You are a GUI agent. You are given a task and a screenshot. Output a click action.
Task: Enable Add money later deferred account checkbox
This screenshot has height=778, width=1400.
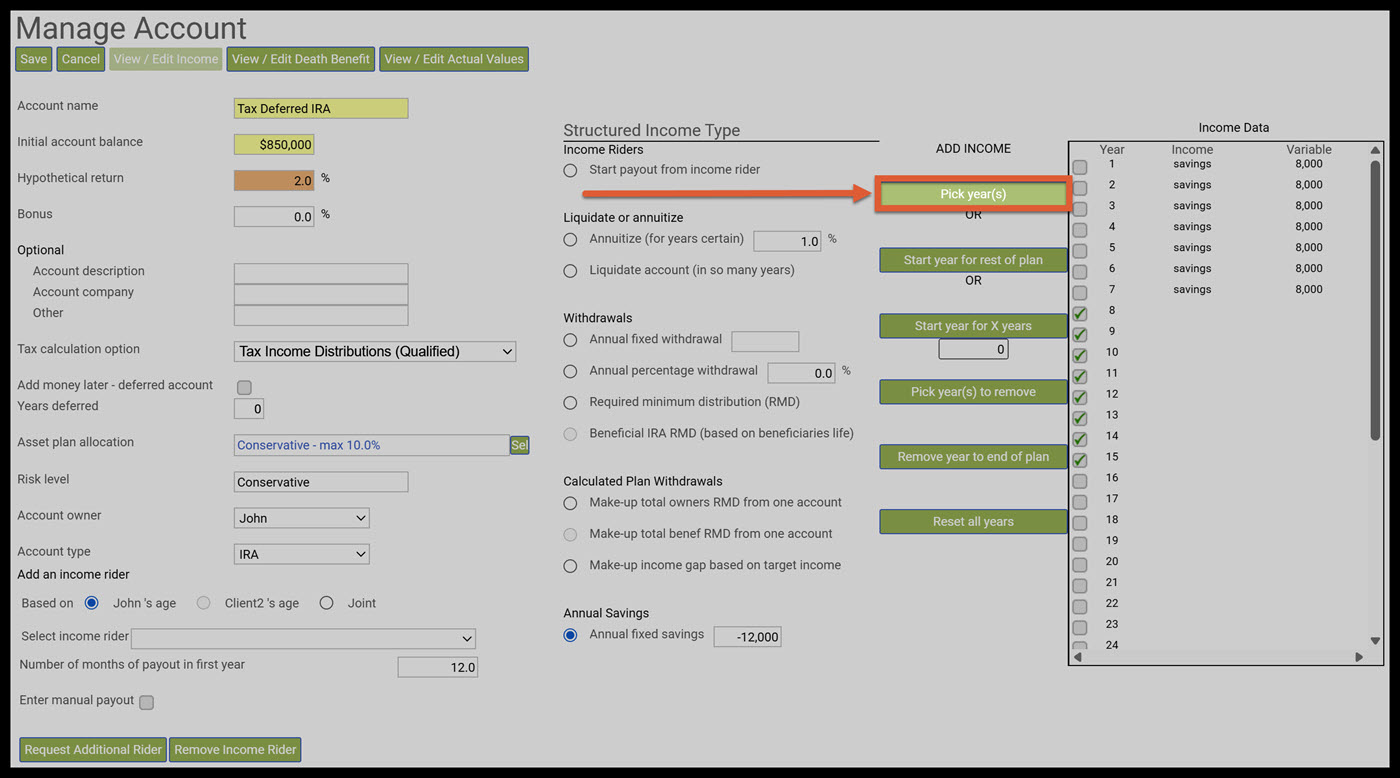[244, 387]
